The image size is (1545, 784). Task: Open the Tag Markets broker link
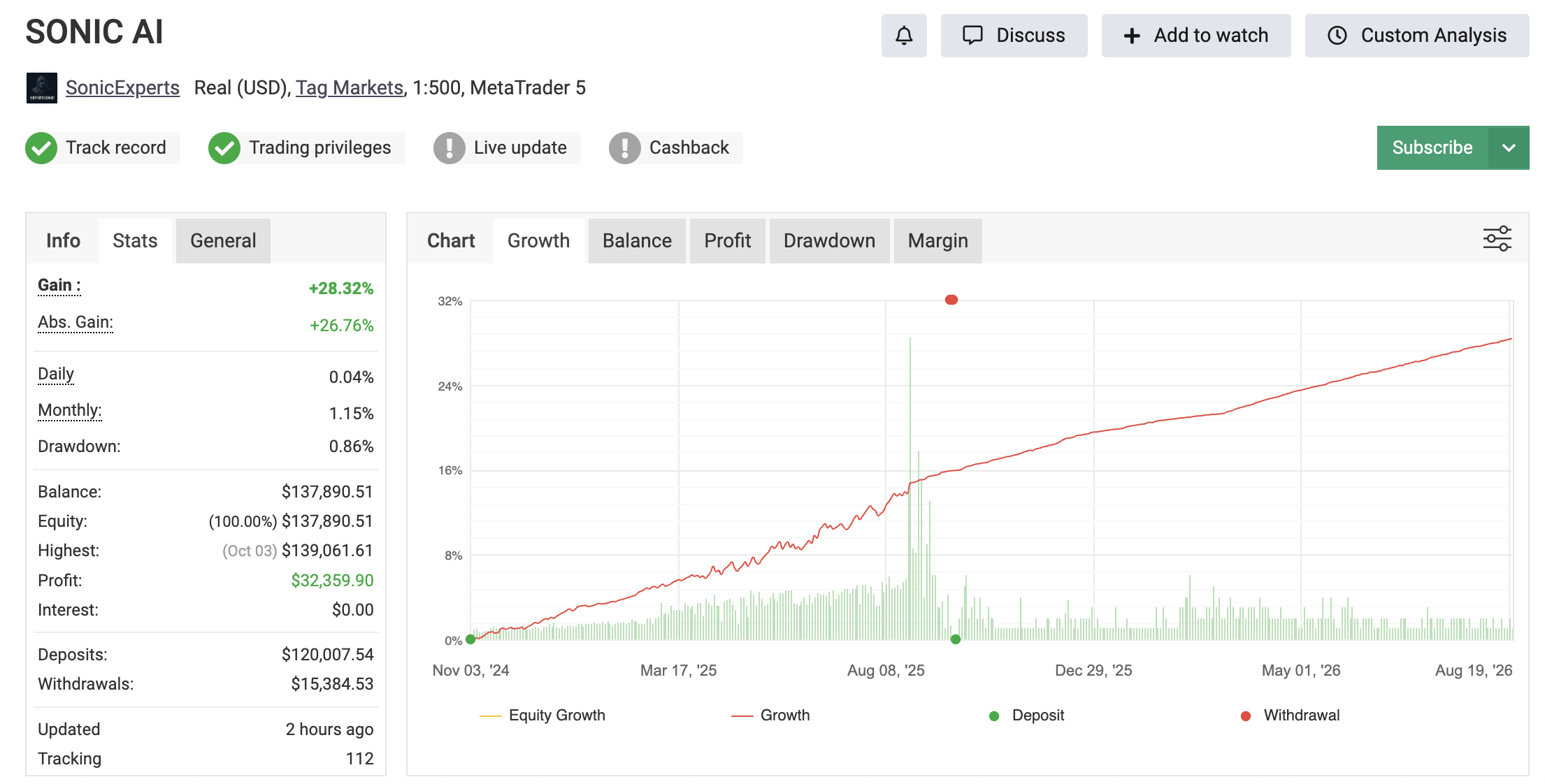pos(350,88)
